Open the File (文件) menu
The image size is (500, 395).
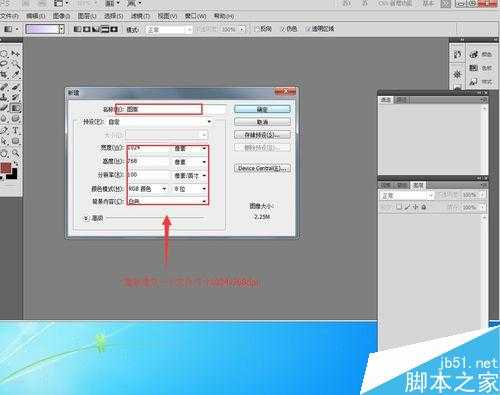coord(9,16)
